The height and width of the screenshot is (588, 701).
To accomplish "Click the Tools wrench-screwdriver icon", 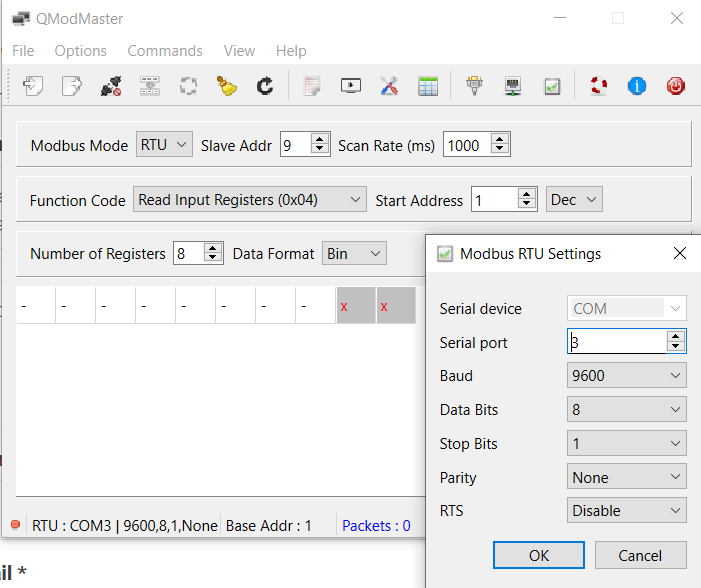I will (389, 86).
